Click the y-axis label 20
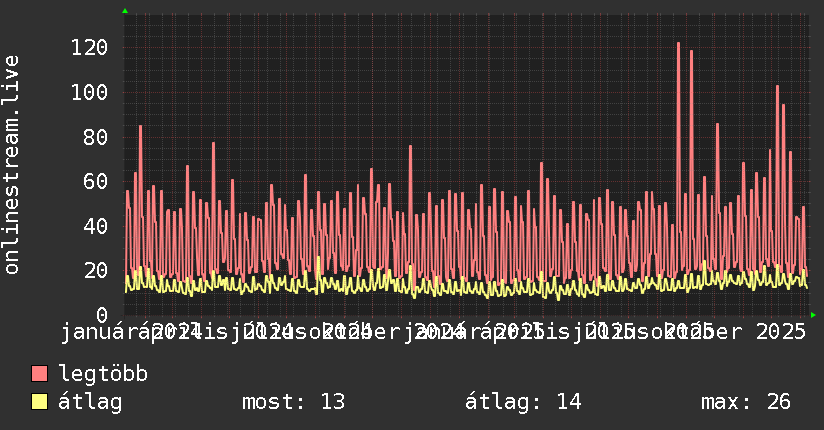 click(x=96, y=270)
